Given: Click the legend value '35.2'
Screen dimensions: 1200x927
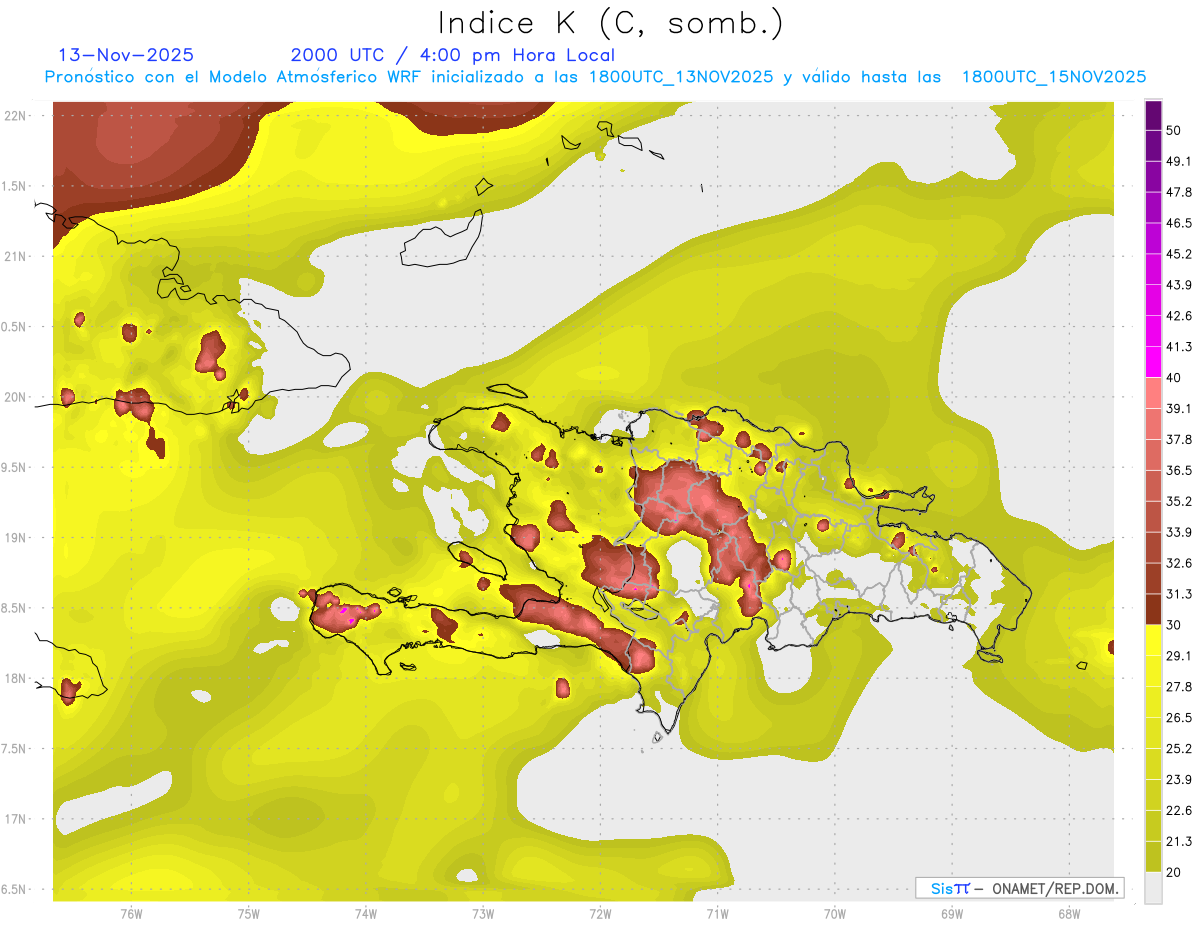Looking at the screenshot, I should click(1179, 501).
